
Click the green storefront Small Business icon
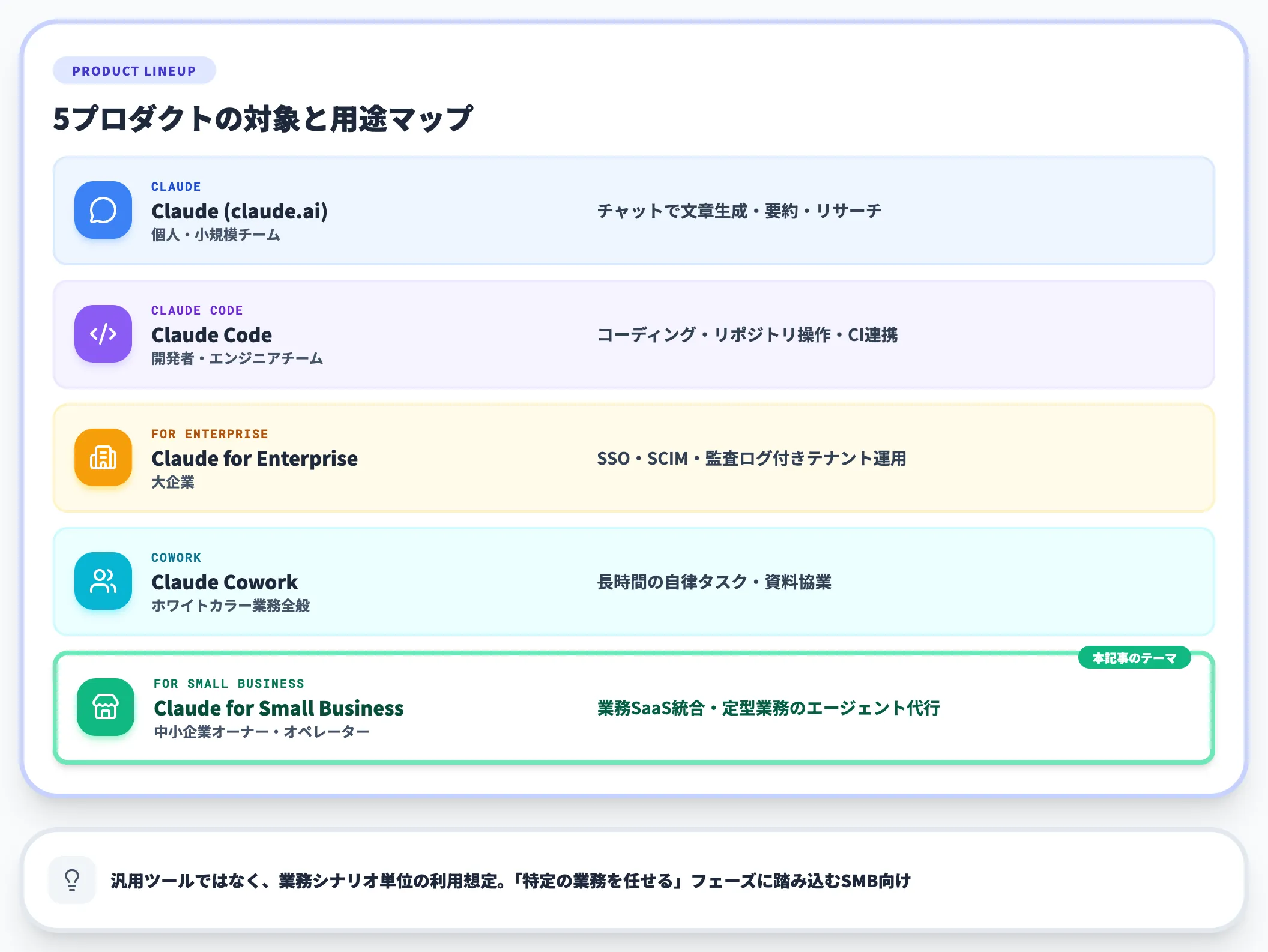coord(106,707)
